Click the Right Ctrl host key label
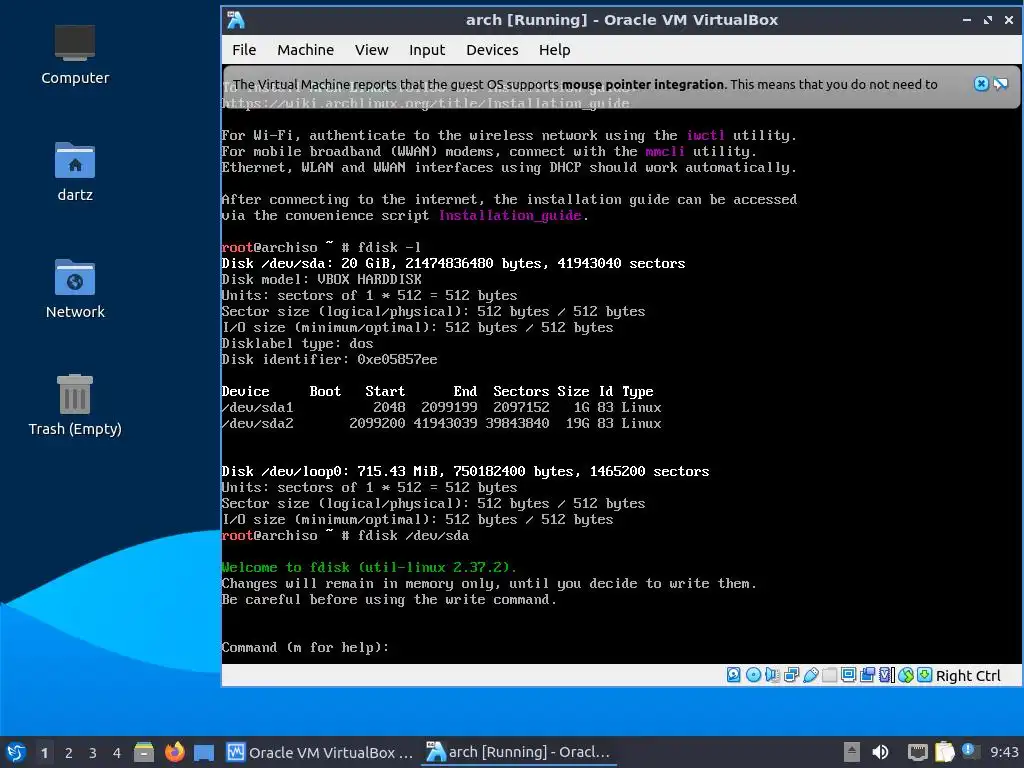 968,676
